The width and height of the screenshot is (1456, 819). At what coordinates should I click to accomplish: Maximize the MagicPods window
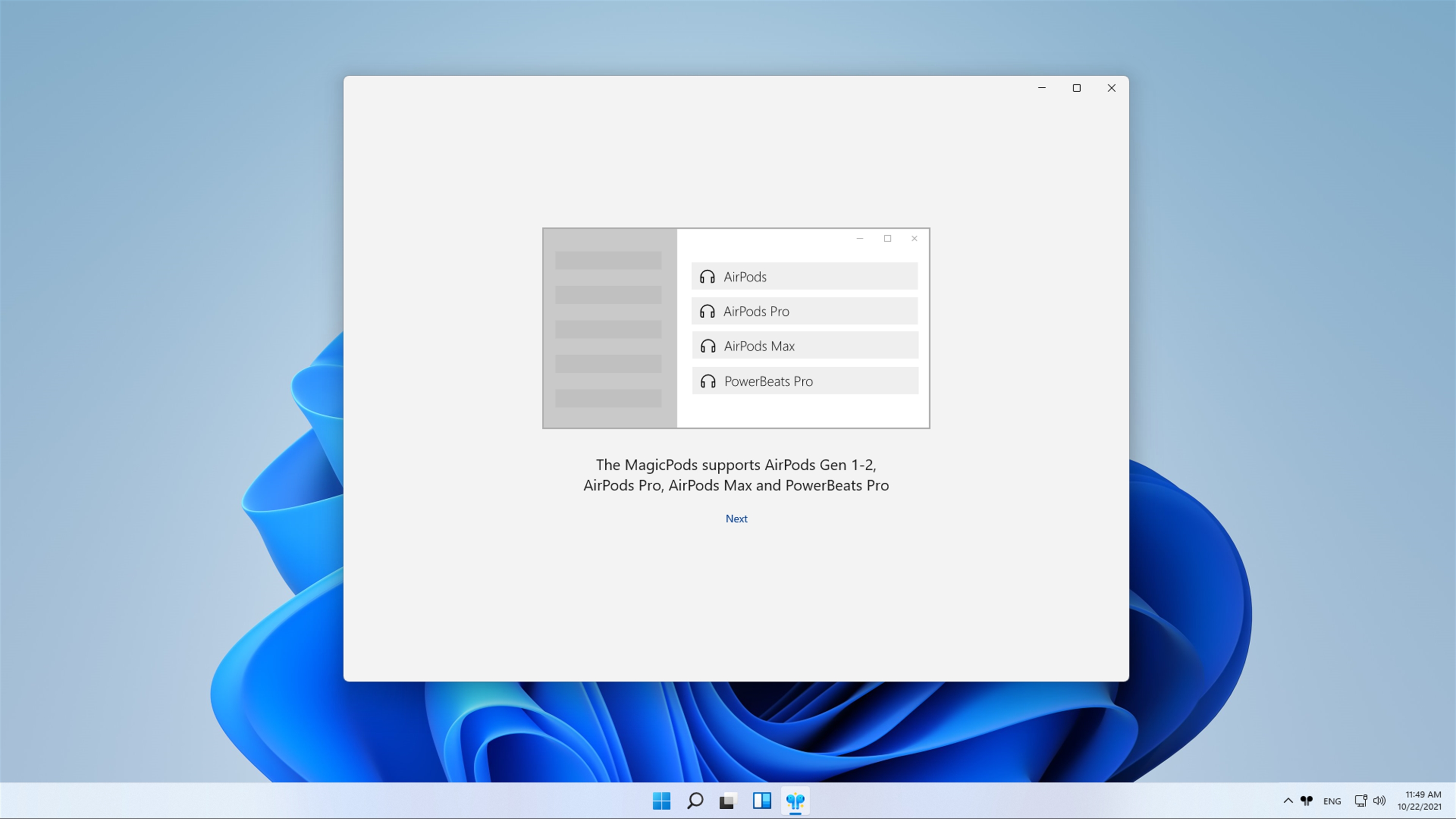(1076, 88)
